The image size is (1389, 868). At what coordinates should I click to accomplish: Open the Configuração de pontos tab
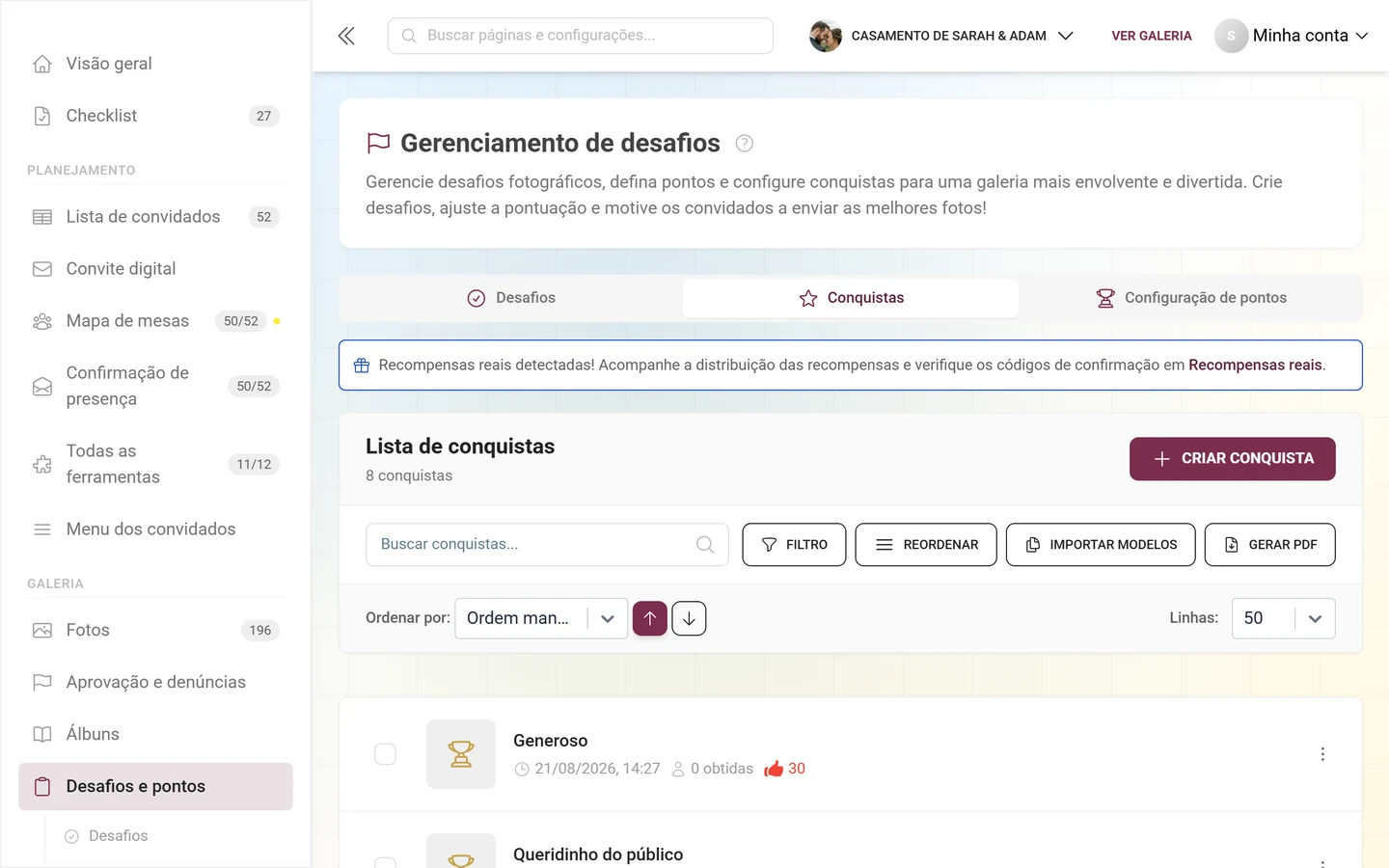(x=1190, y=298)
